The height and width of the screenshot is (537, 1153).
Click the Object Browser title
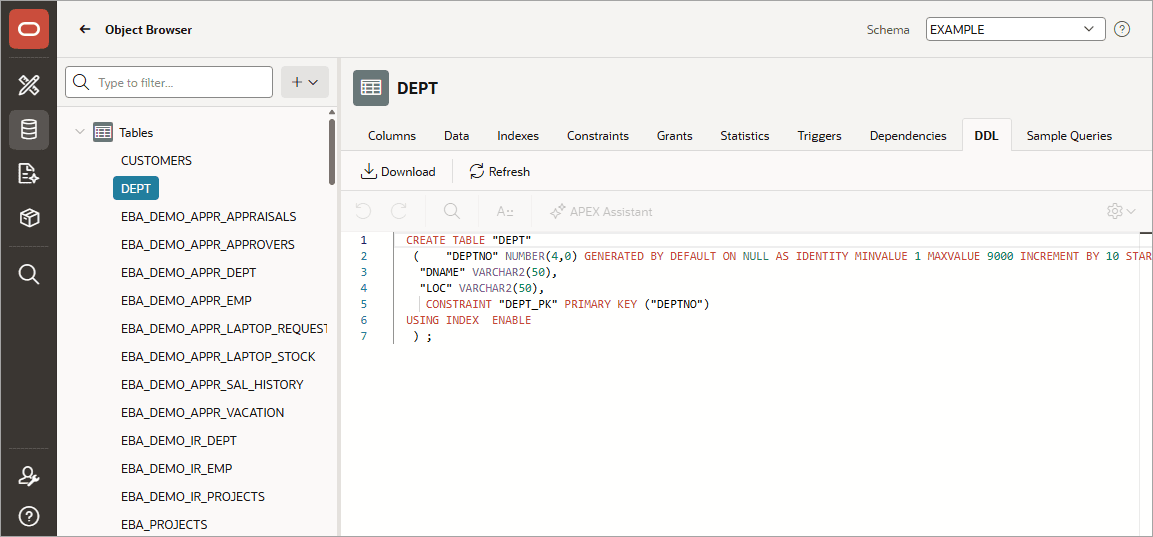(x=149, y=29)
